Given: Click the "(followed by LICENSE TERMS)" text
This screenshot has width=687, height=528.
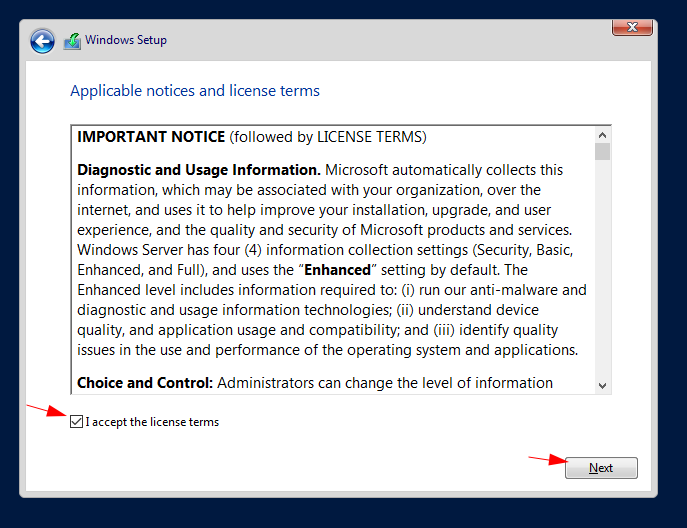Looking at the screenshot, I should (328, 137).
